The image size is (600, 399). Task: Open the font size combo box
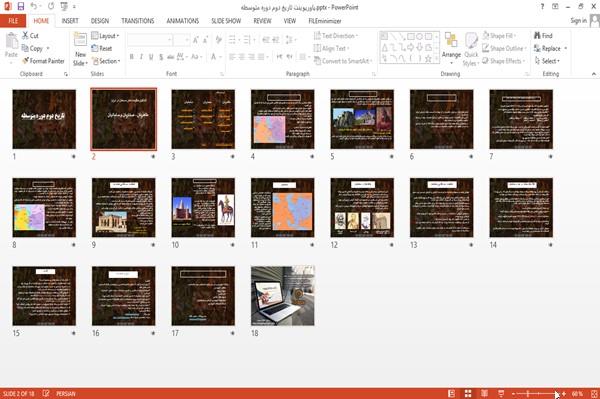[x=182, y=40]
